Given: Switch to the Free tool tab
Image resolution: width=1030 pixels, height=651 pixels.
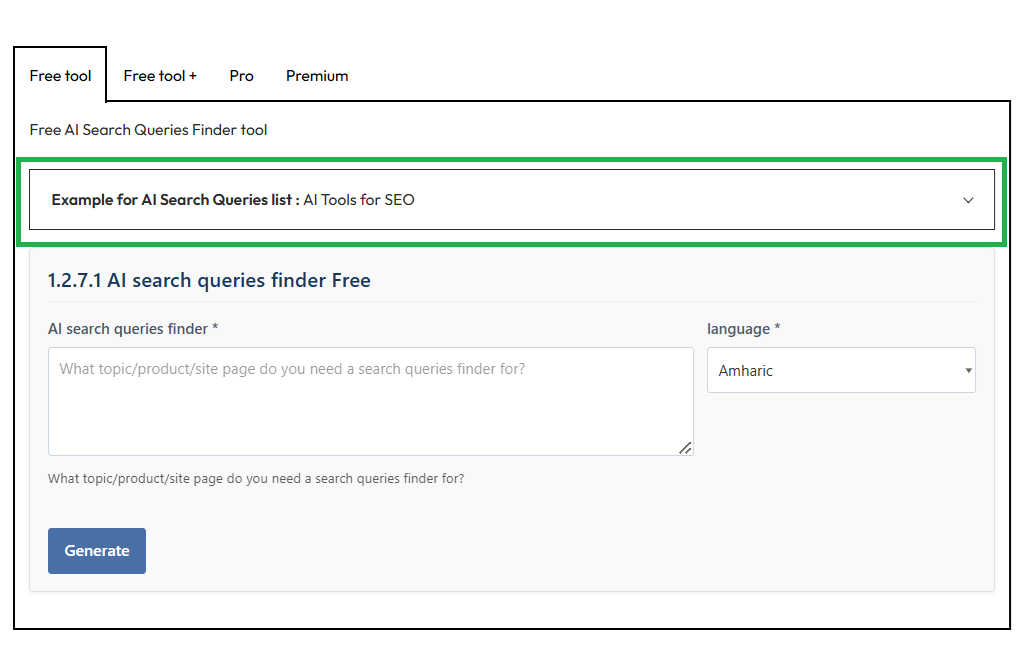Looking at the screenshot, I should click(60, 76).
